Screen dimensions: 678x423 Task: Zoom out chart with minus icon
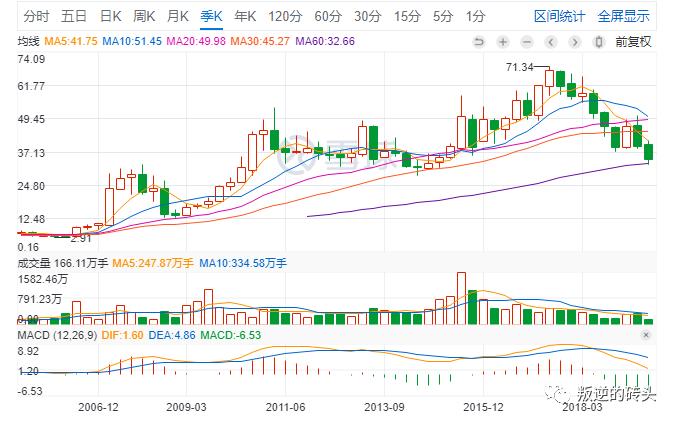[527, 42]
